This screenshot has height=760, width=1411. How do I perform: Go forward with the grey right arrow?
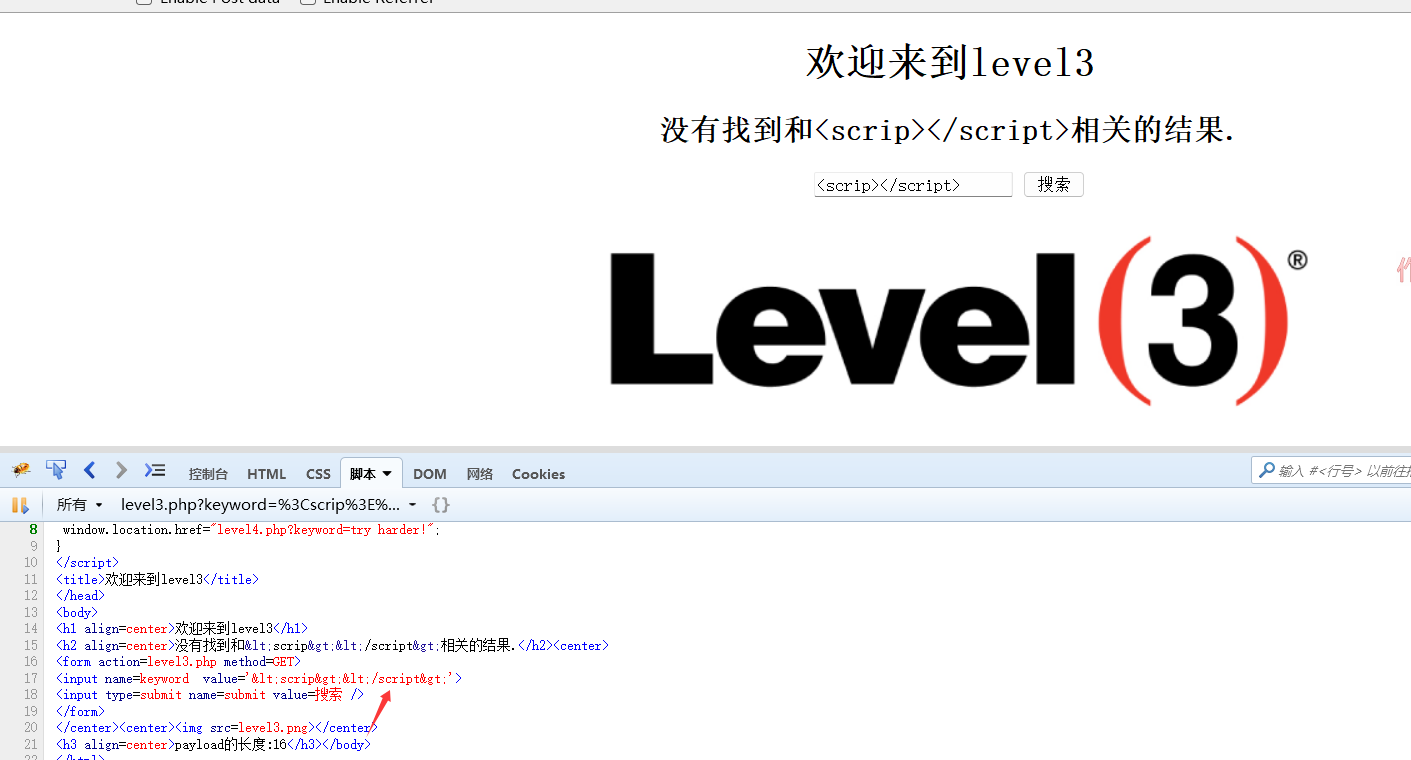(x=121, y=470)
